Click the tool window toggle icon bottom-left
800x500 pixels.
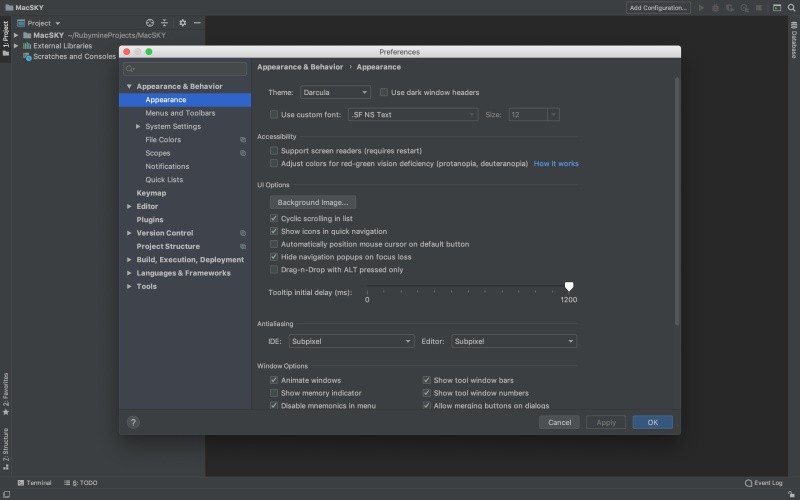6,494
